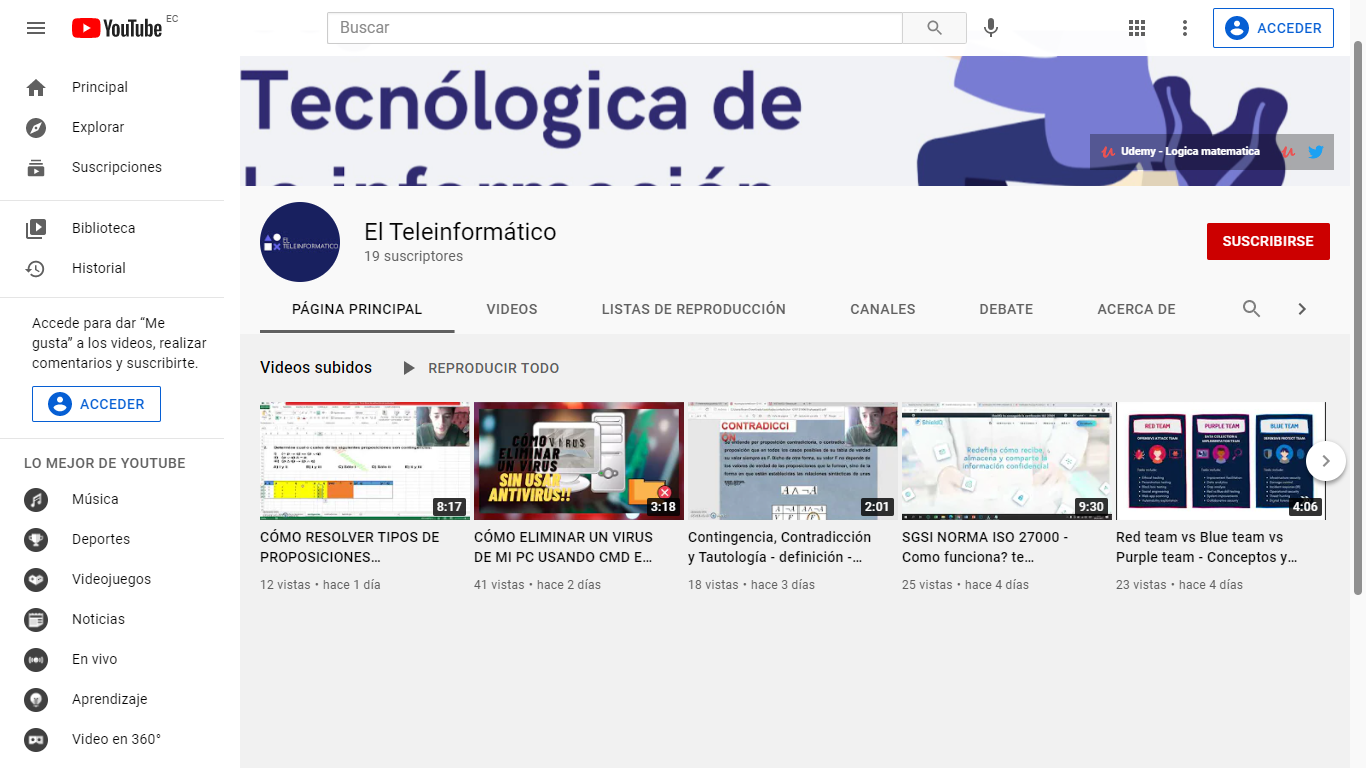Switch to the Videos tab
This screenshot has width=1366, height=768.
(x=512, y=309)
